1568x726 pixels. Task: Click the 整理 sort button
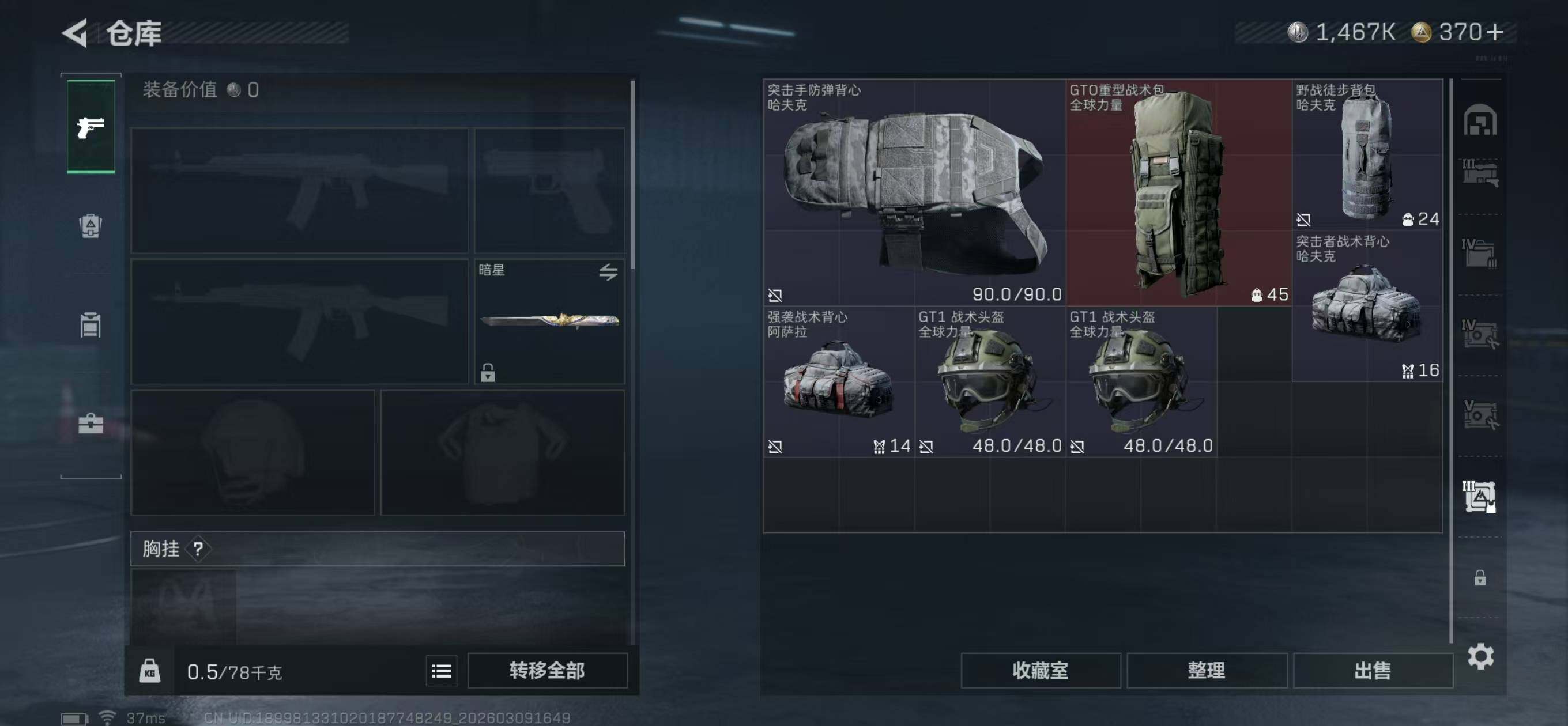pos(1207,671)
